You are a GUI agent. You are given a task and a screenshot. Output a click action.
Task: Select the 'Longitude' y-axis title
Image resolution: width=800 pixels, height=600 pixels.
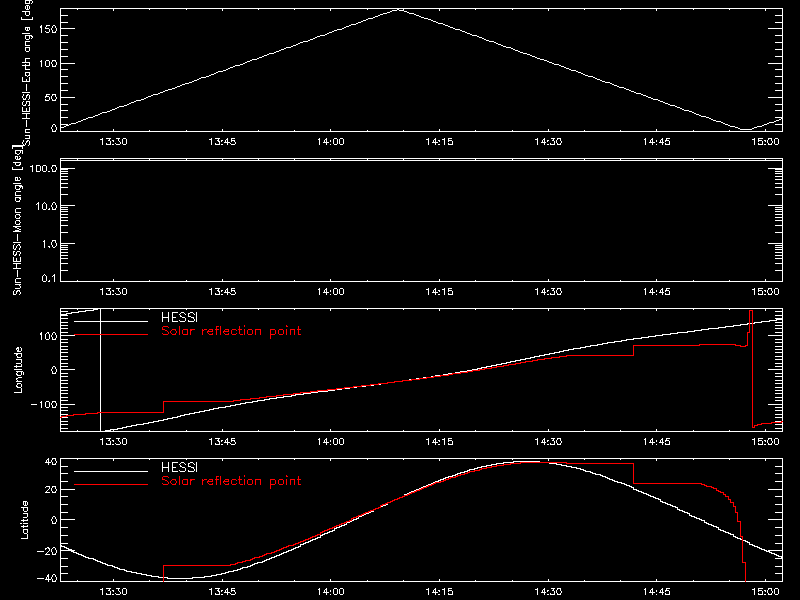click(18, 370)
